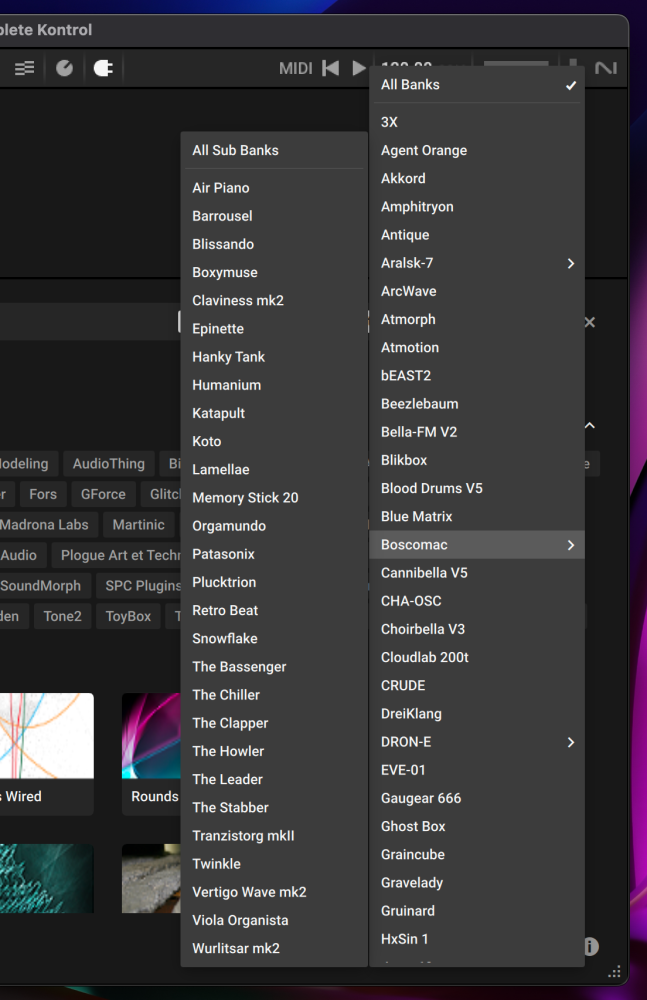Open the teal waveform product thumbnail
647x1000 pixels.
(x=47, y=878)
